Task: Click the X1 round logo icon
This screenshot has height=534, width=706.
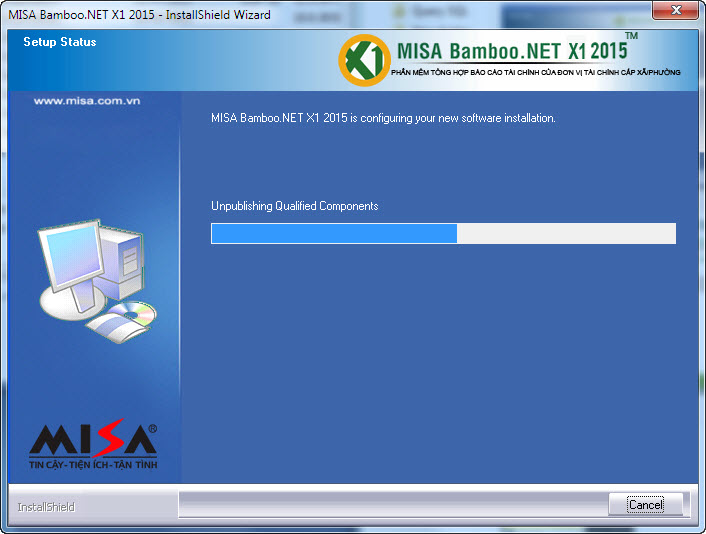Action: (x=364, y=60)
